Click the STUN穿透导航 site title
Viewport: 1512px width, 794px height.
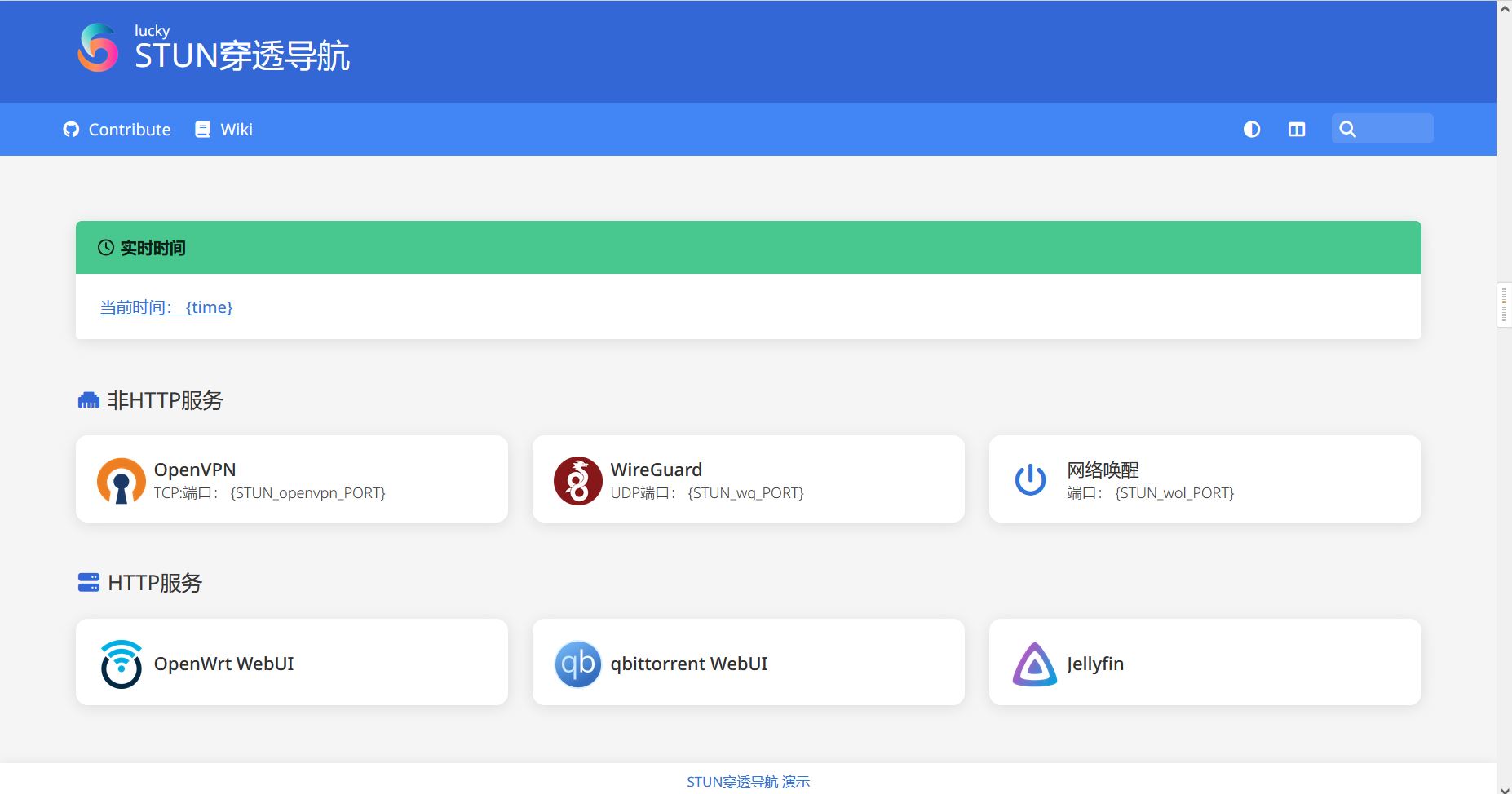tap(241, 56)
